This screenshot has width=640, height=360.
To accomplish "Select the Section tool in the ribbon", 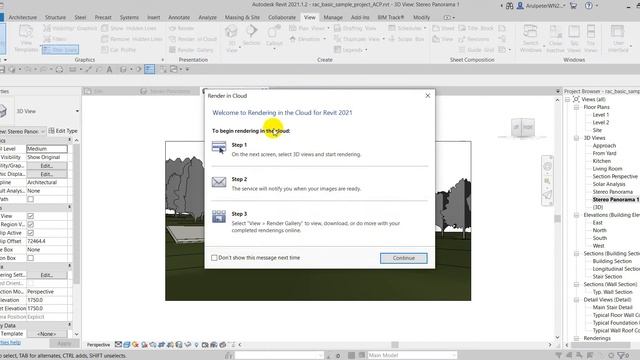I will [251, 35].
